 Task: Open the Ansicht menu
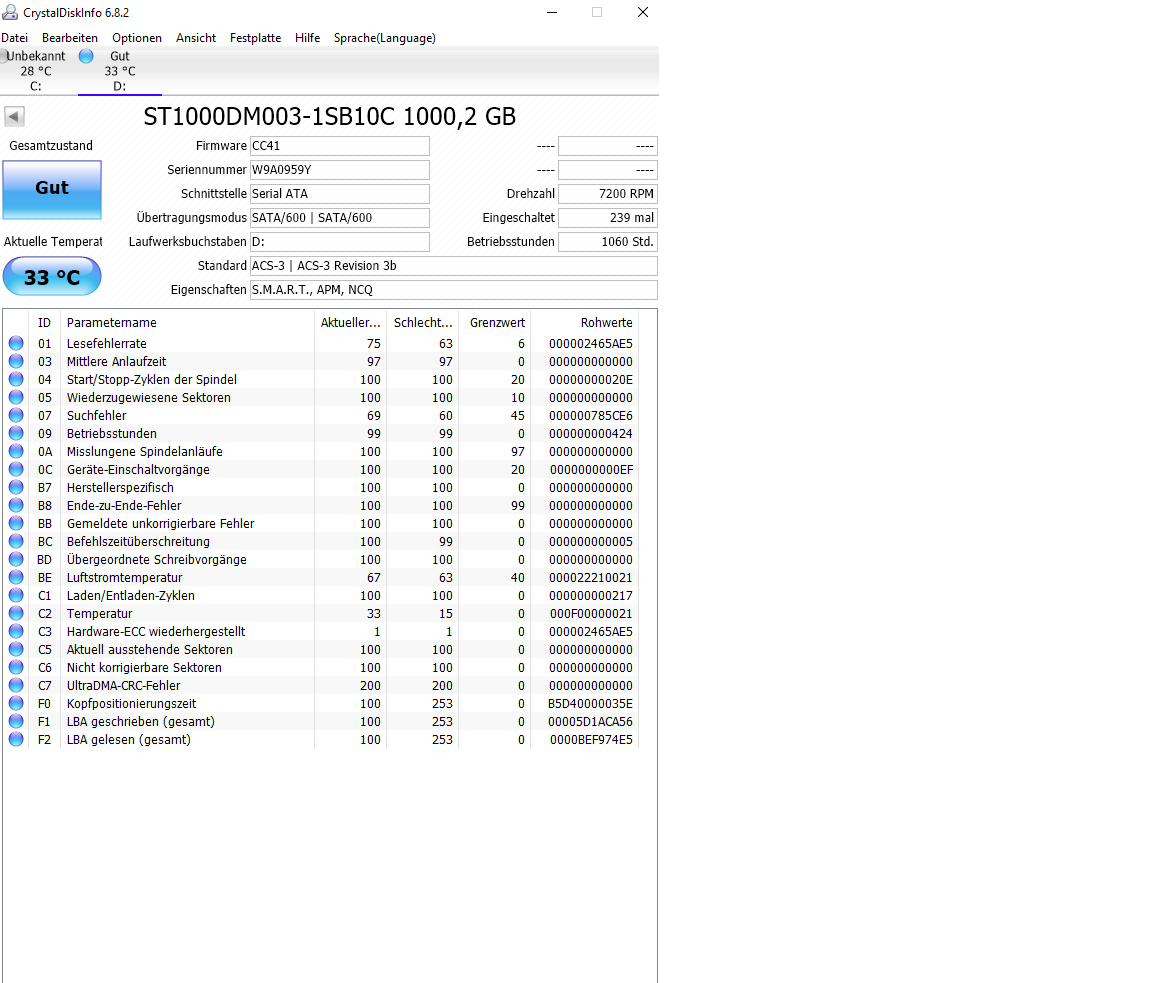(x=196, y=38)
